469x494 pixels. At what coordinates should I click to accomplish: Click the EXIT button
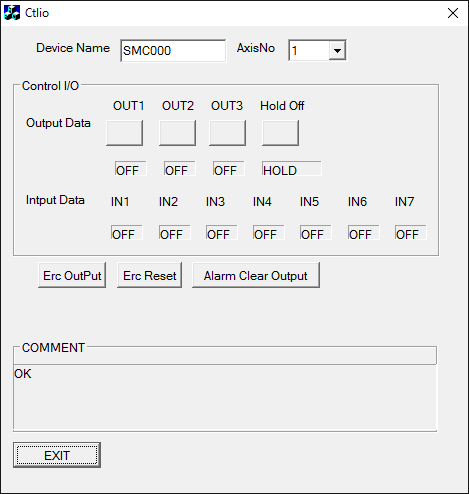click(x=57, y=455)
